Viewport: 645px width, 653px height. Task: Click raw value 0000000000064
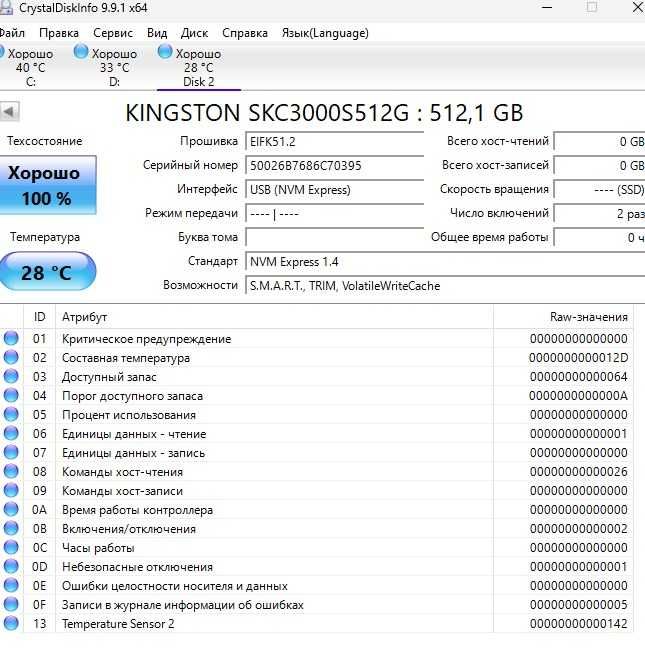[578, 377]
